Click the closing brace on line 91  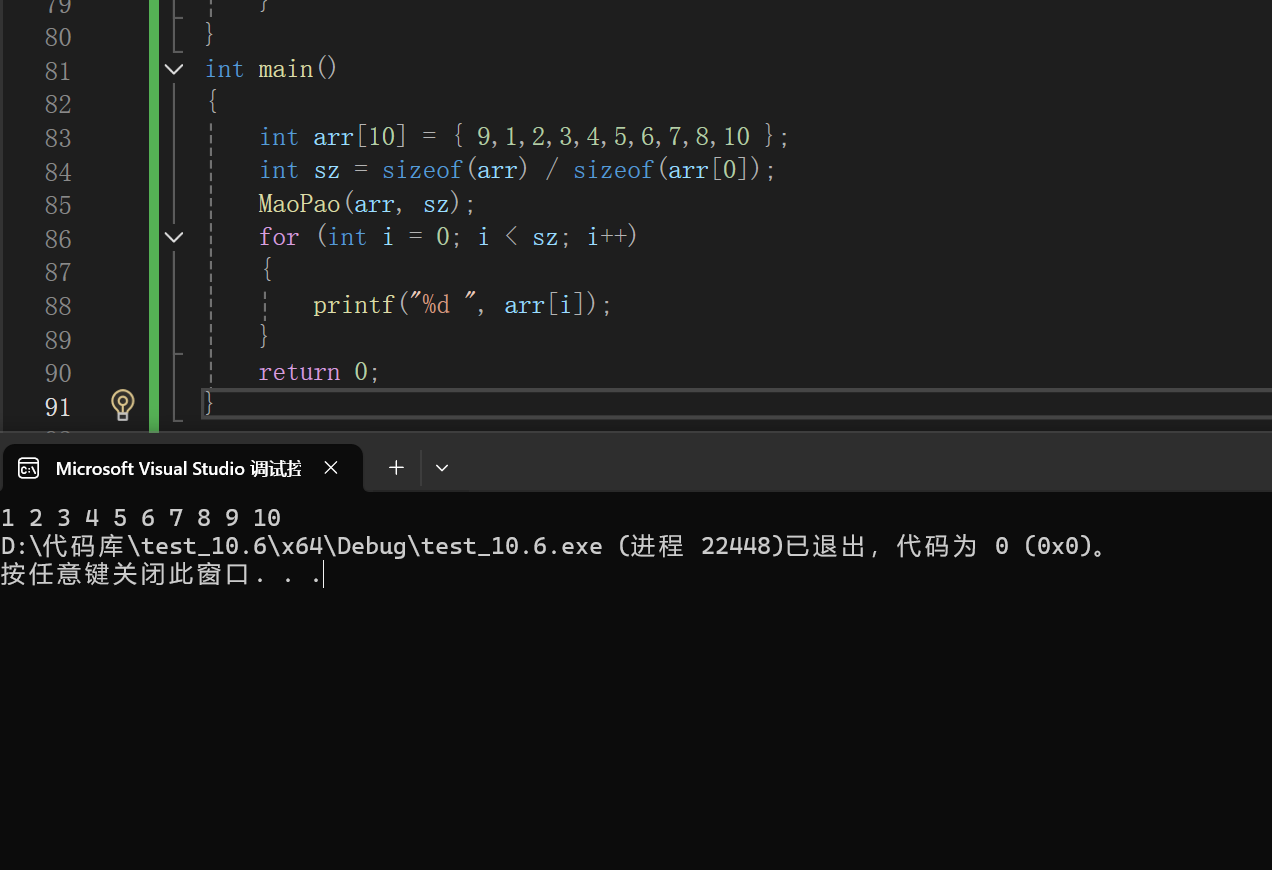[x=209, y=403]
